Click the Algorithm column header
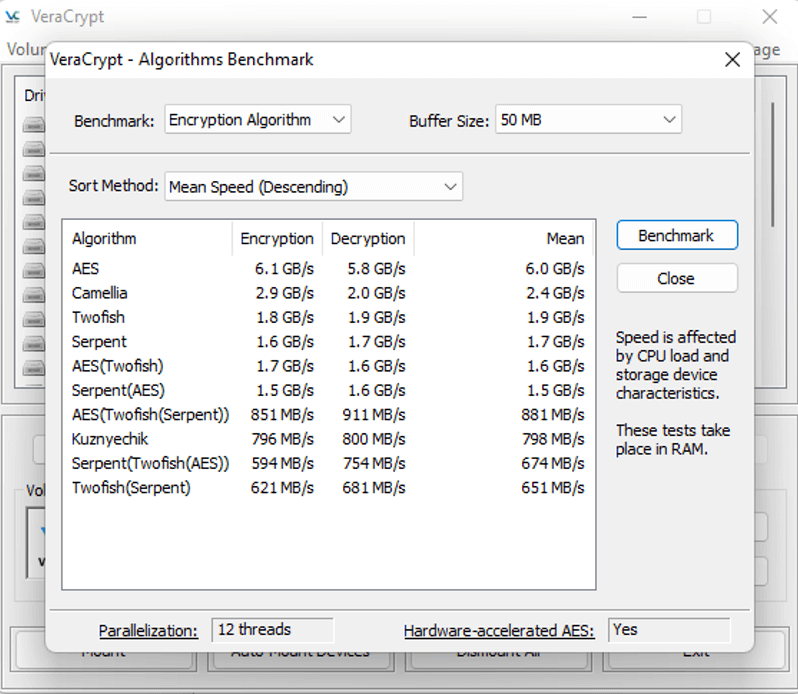 click(x=148, y=238)
